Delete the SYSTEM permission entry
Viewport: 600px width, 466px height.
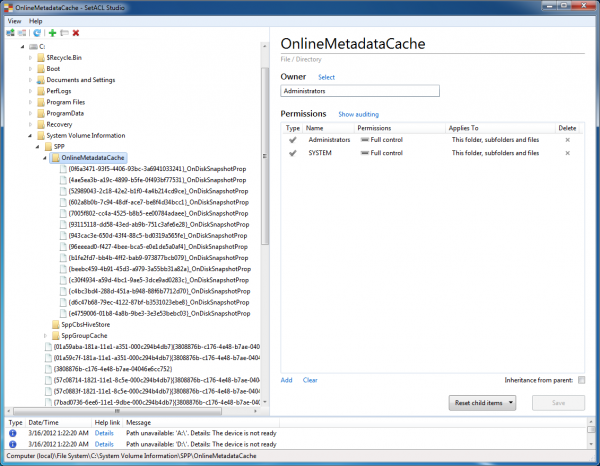click(x=567, y=153)
